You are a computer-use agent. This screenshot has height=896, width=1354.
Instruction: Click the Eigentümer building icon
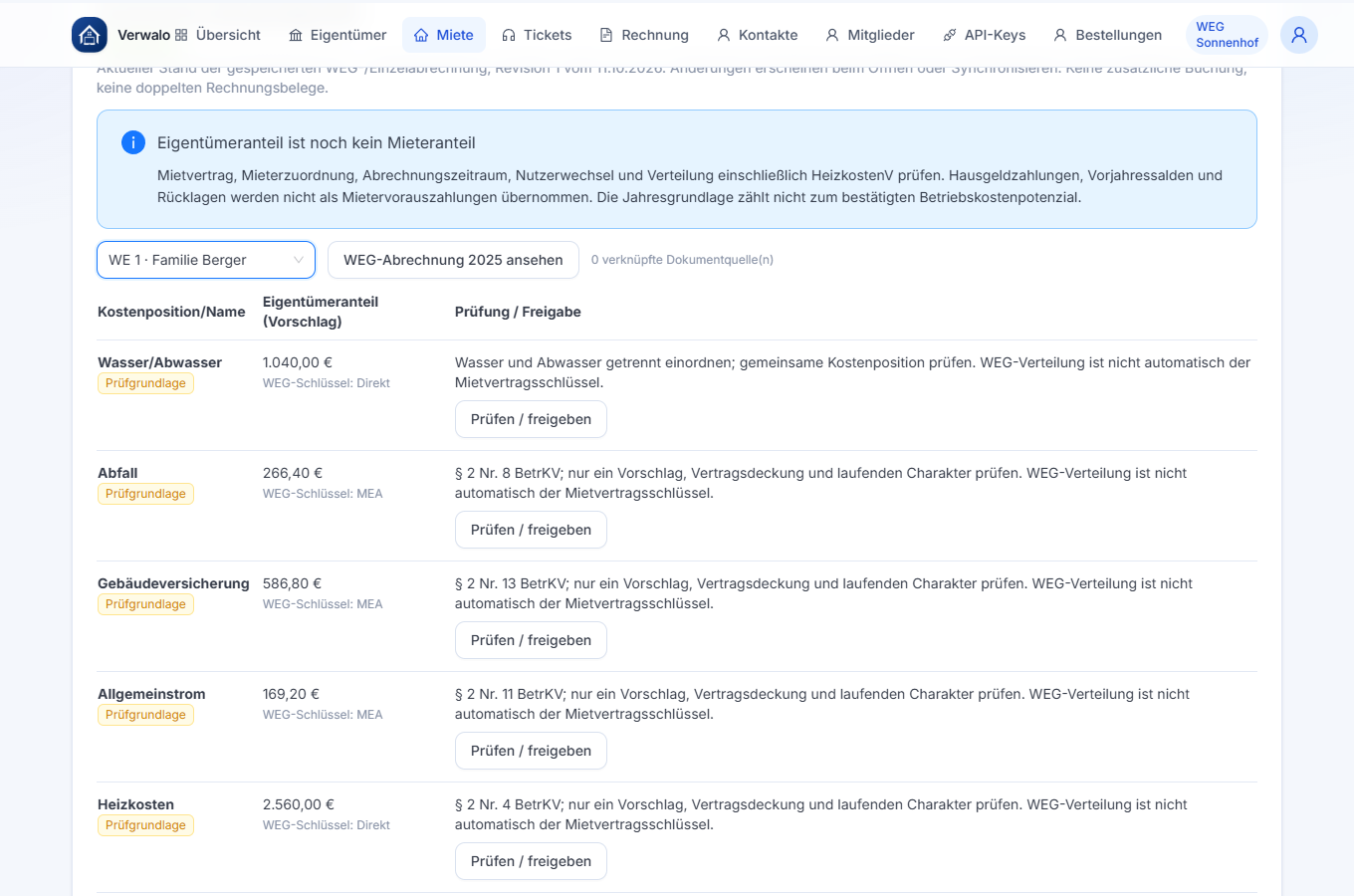click(296, 35)
